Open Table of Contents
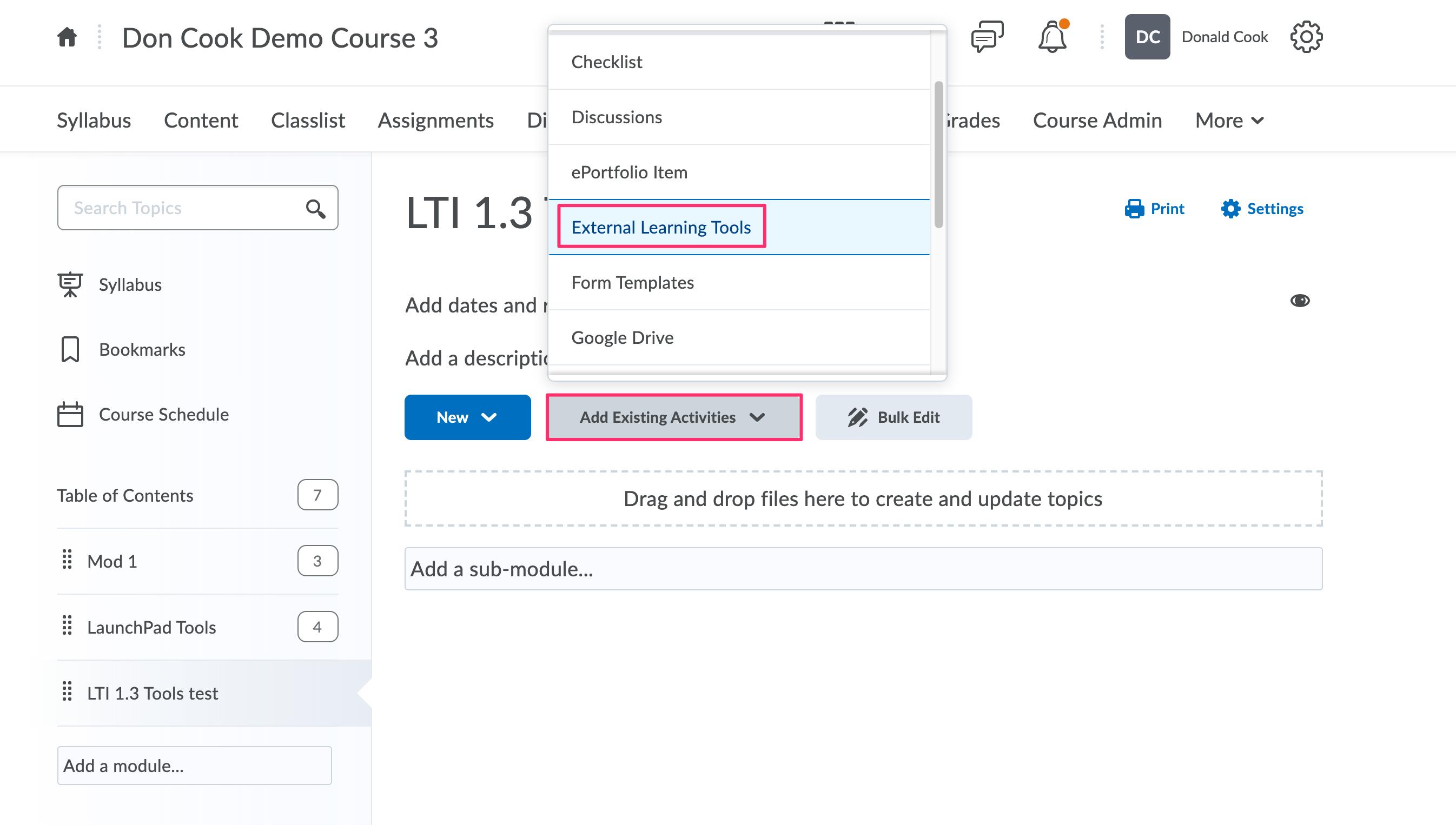The height and width of the screenshot is (825, 1456). [x=125, y=495]
